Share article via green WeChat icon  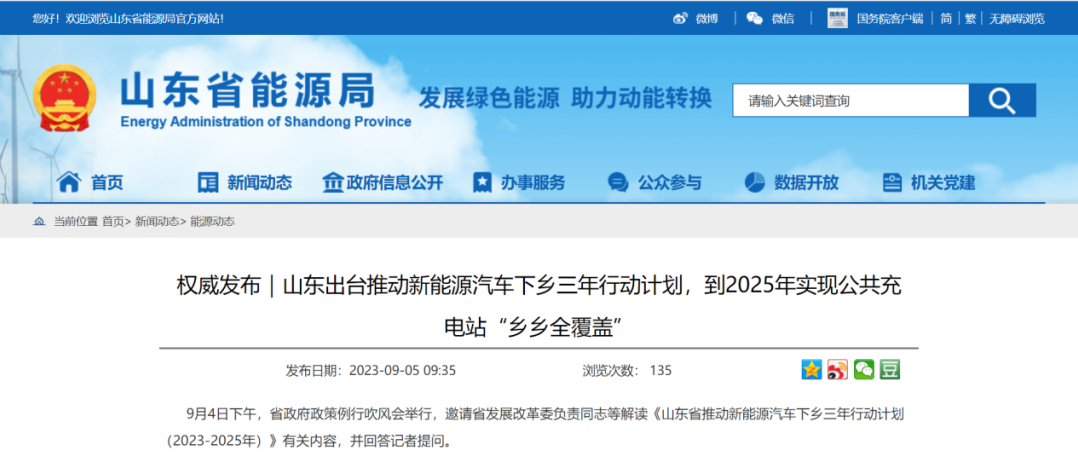pos(863,370)
